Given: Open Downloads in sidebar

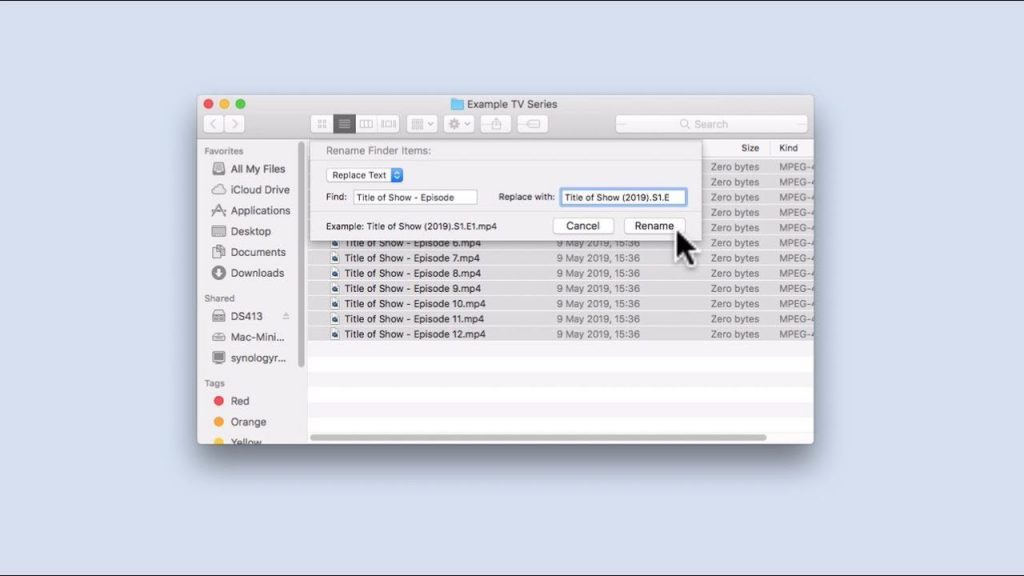Looking at the screenshot, I should click(x=248, y=273).
